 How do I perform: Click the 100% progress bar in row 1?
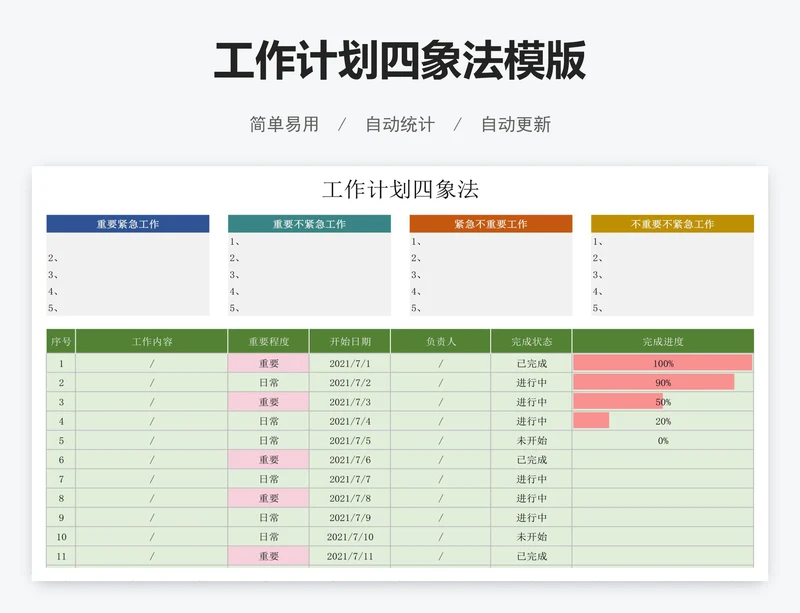662,364
